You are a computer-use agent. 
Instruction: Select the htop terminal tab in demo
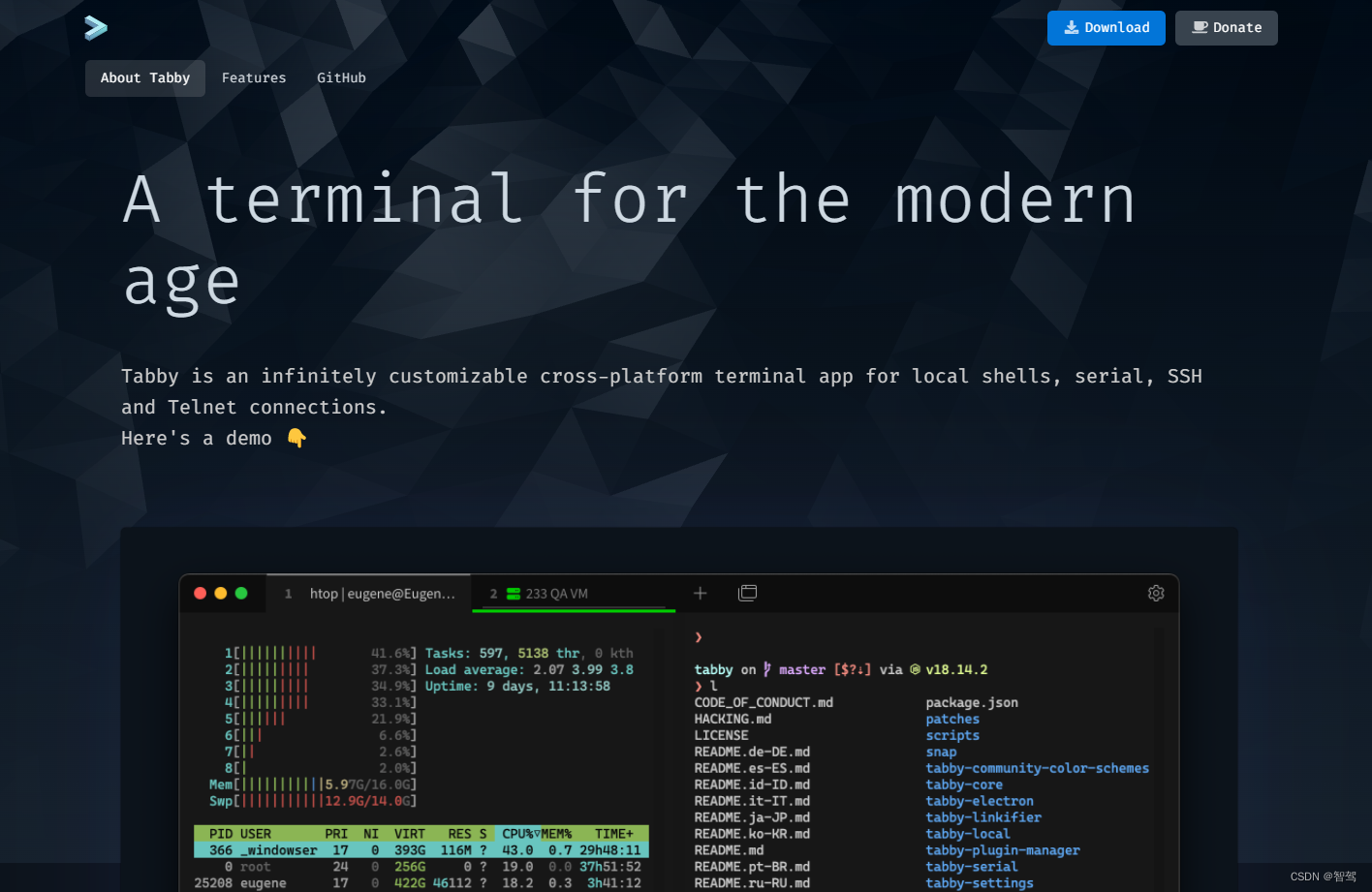(x=370, y=594)
